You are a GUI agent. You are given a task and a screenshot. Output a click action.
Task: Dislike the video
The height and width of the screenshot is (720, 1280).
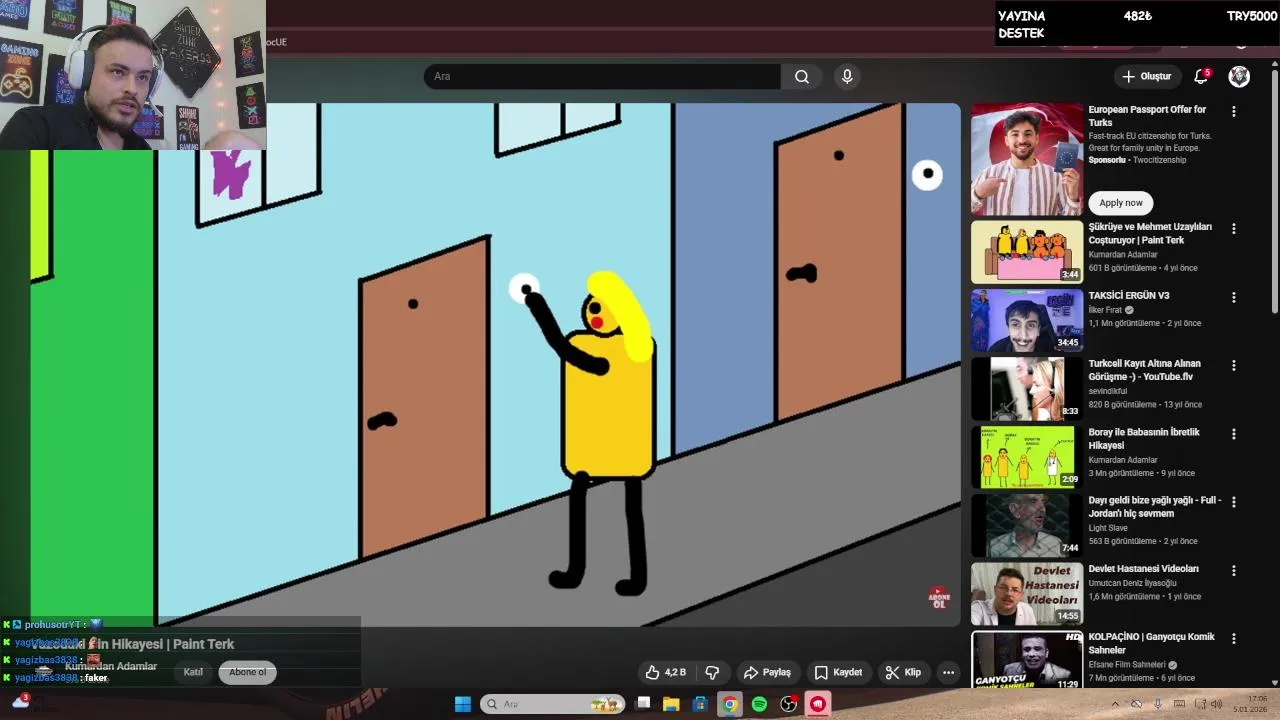tap(713, 672)
